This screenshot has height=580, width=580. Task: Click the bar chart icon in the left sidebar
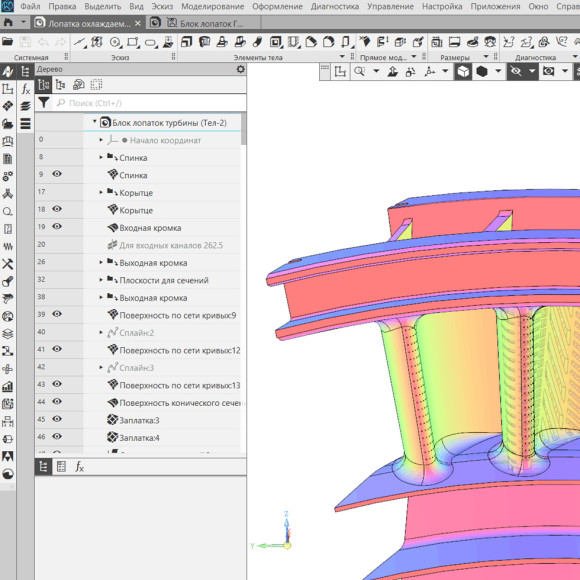(x=8, y=387)
